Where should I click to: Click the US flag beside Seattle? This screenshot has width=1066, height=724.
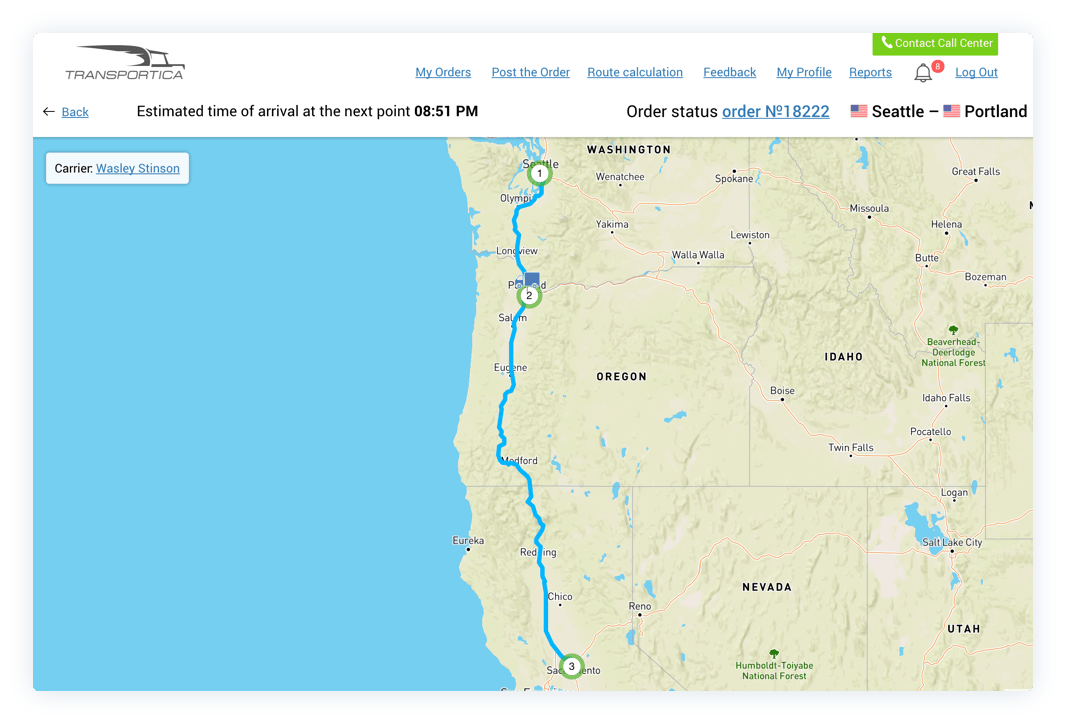tap(859, 111)
